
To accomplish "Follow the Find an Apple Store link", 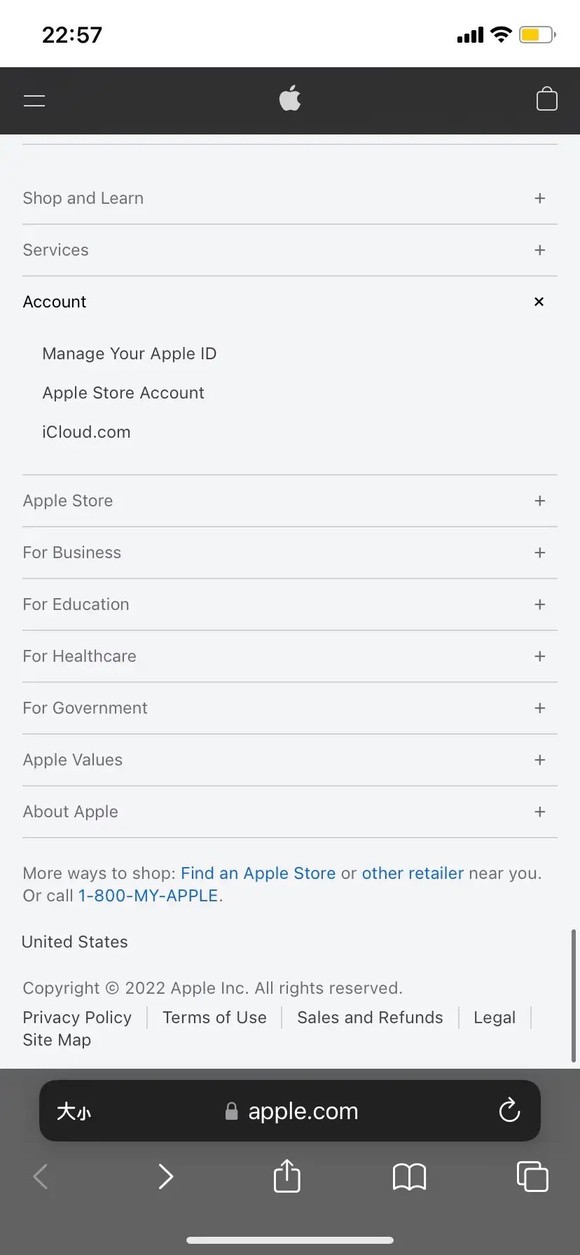I will 258,873.
